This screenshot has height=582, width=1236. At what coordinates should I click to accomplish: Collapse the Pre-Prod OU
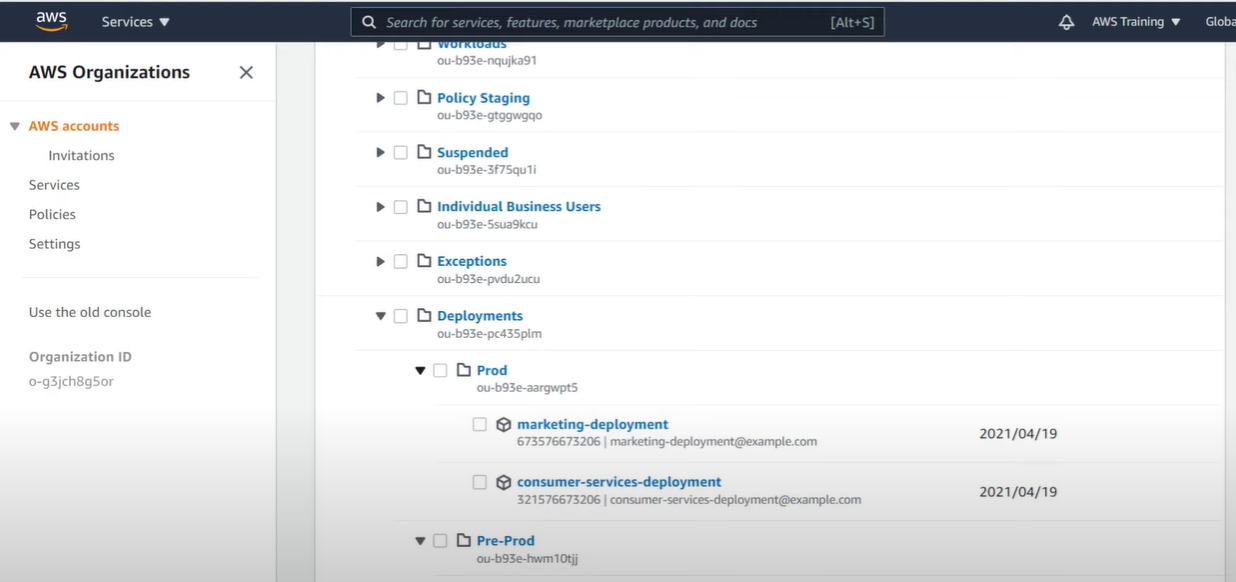coord(420,541)
